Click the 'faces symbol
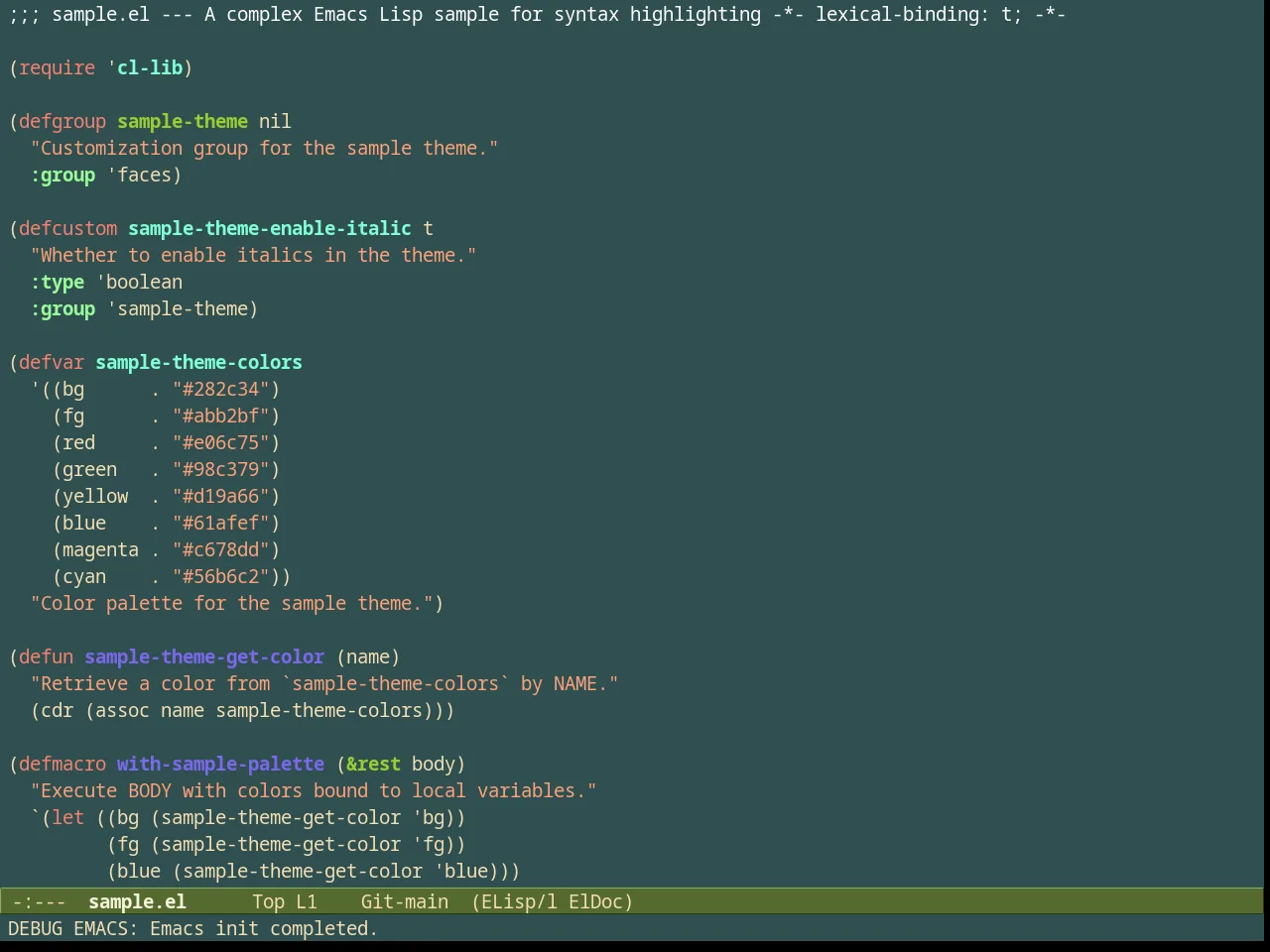The image size is (1270, 952). pyautogui.click(x=139, y=175)
